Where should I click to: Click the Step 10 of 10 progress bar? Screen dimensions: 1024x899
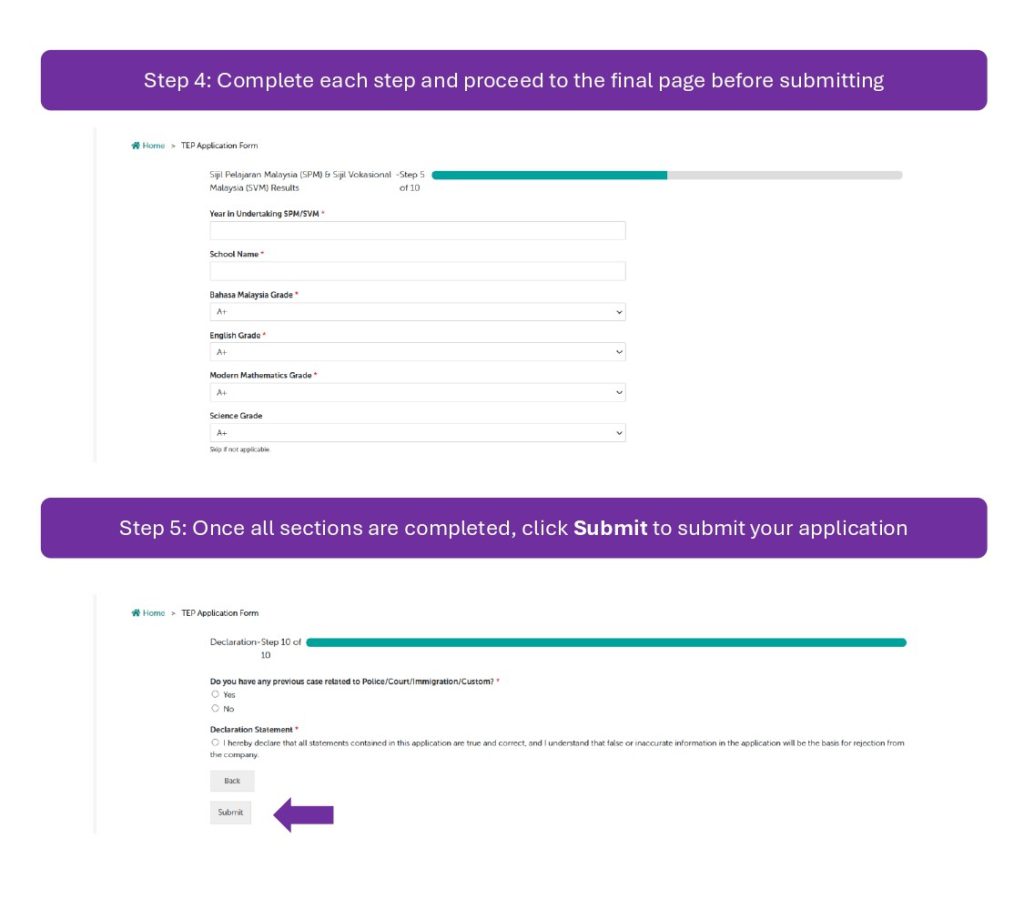(606, 642)
